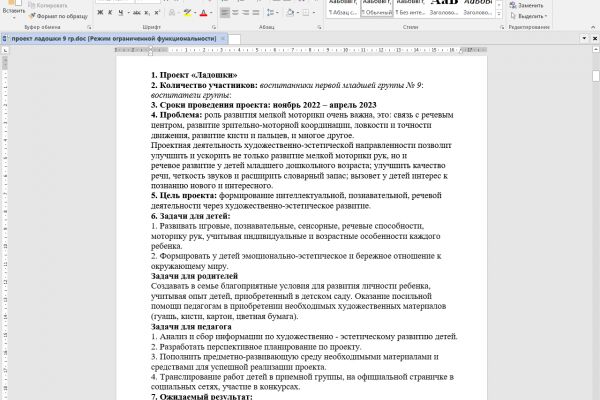
Task: Apply the Абзац с... style
Action: pyautogui.click(x=342, y=9)
